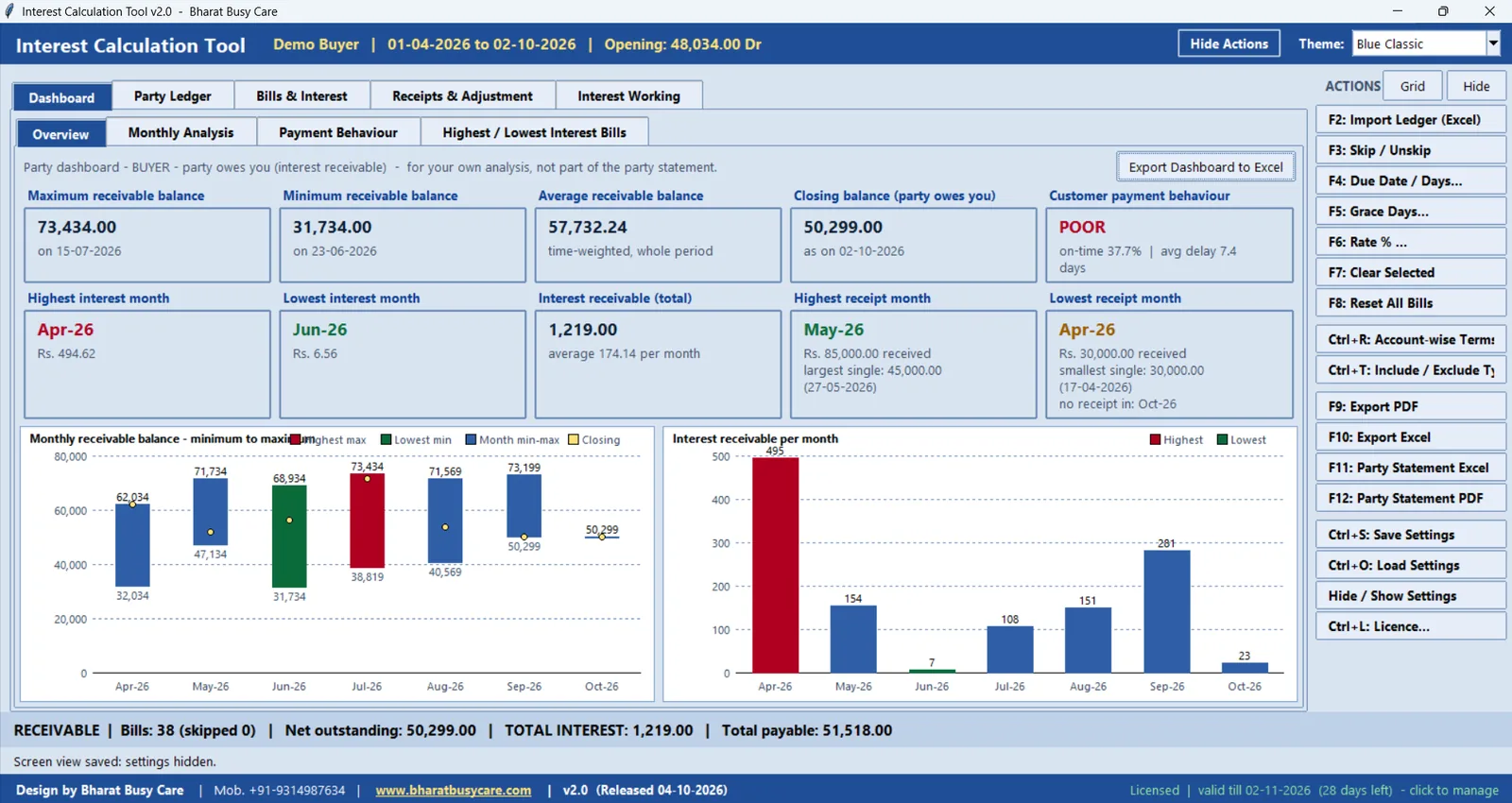This screenshot has height=803, width=1512.
Task: Click the red Apr-26 interest bar labeled 495
Action: coord(775,565)
